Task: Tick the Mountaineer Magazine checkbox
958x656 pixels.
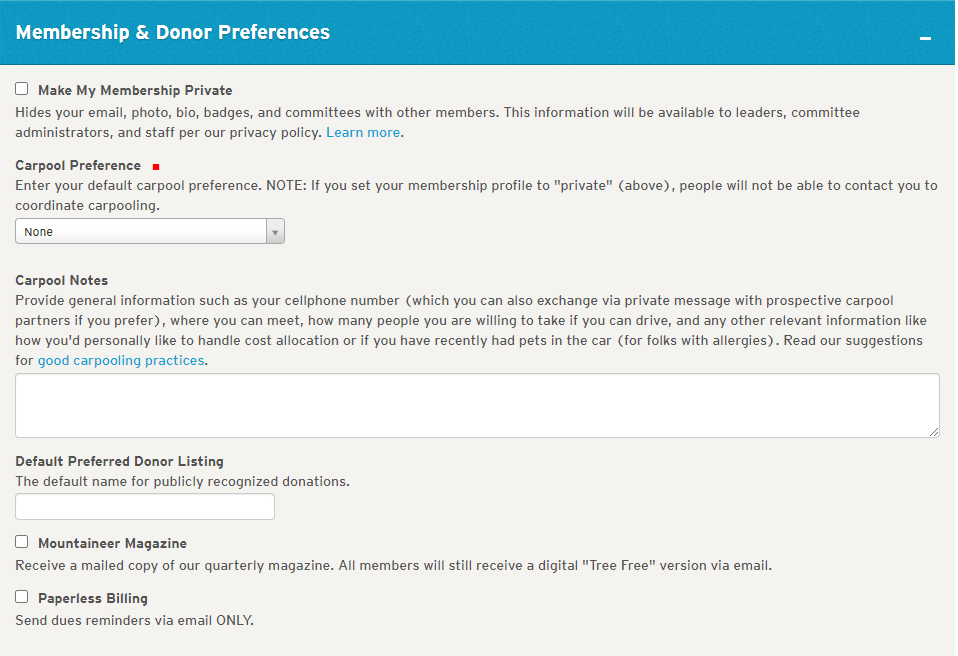Action: [22, 542]
